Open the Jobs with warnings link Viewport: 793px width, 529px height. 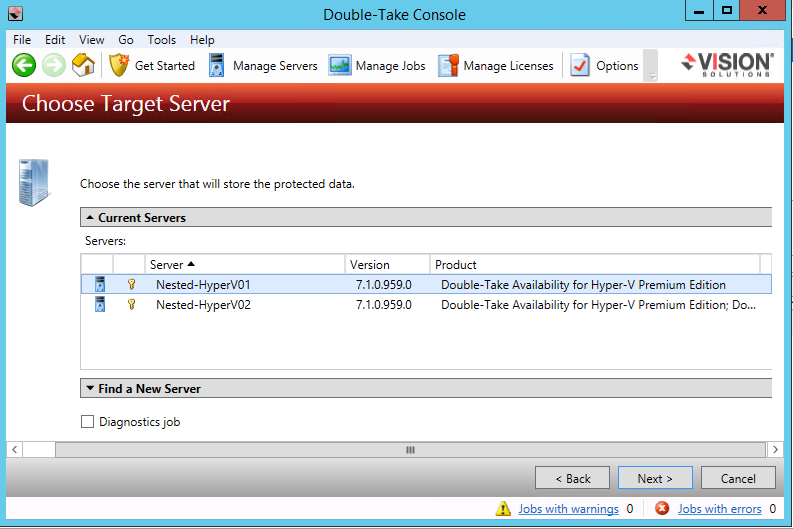pos(568,509)
